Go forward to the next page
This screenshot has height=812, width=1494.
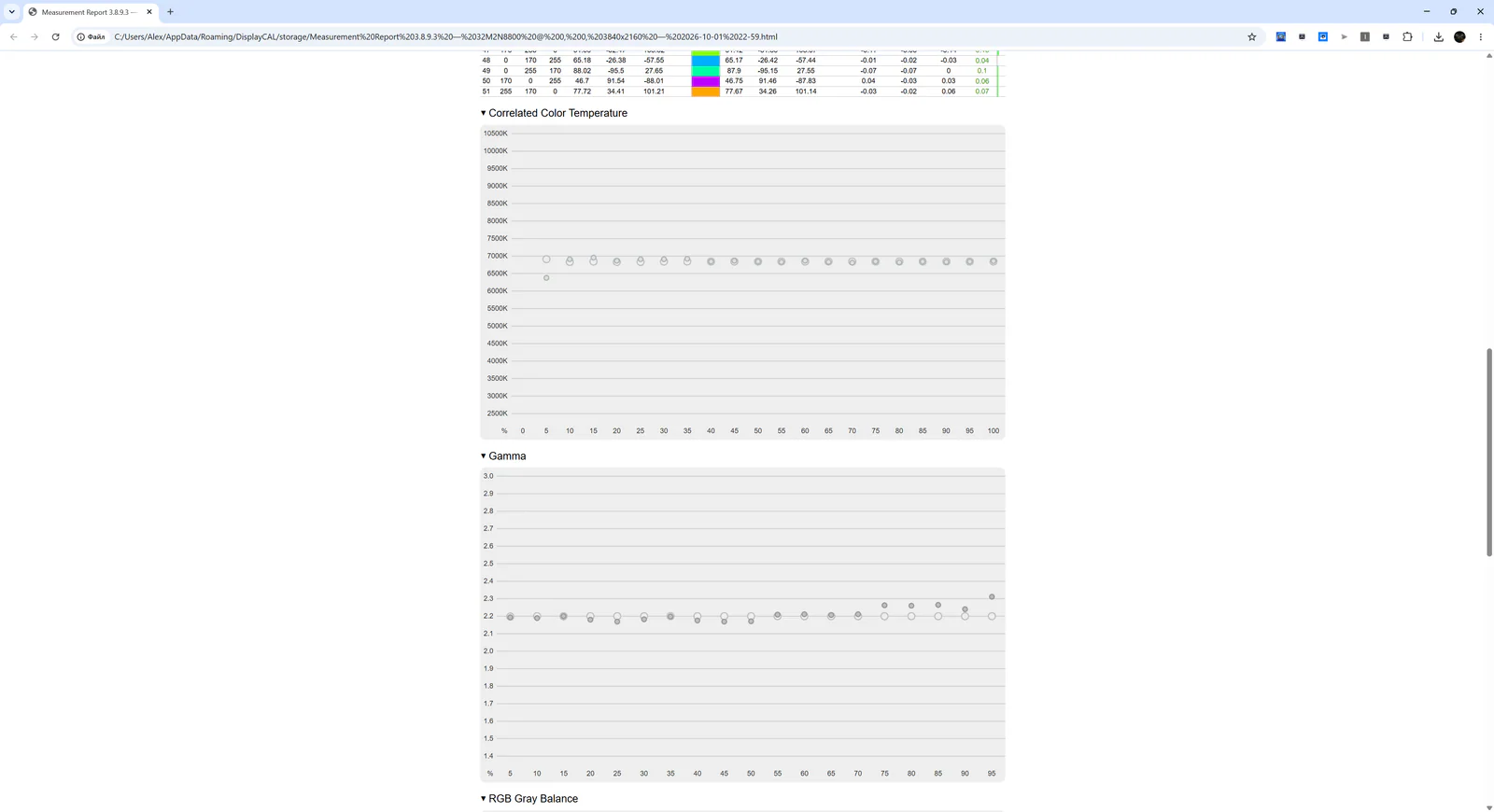click(x=34, y=37)
